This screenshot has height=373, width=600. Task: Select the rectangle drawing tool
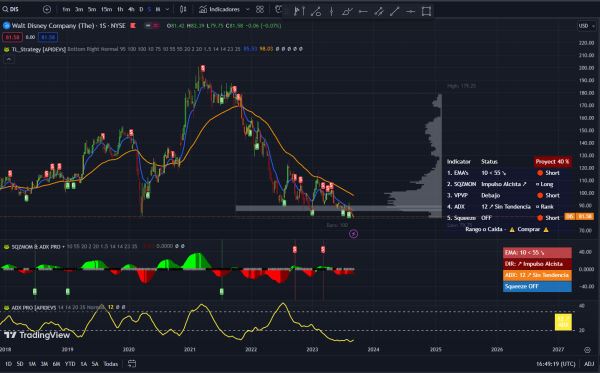click(x=426, y=11)
